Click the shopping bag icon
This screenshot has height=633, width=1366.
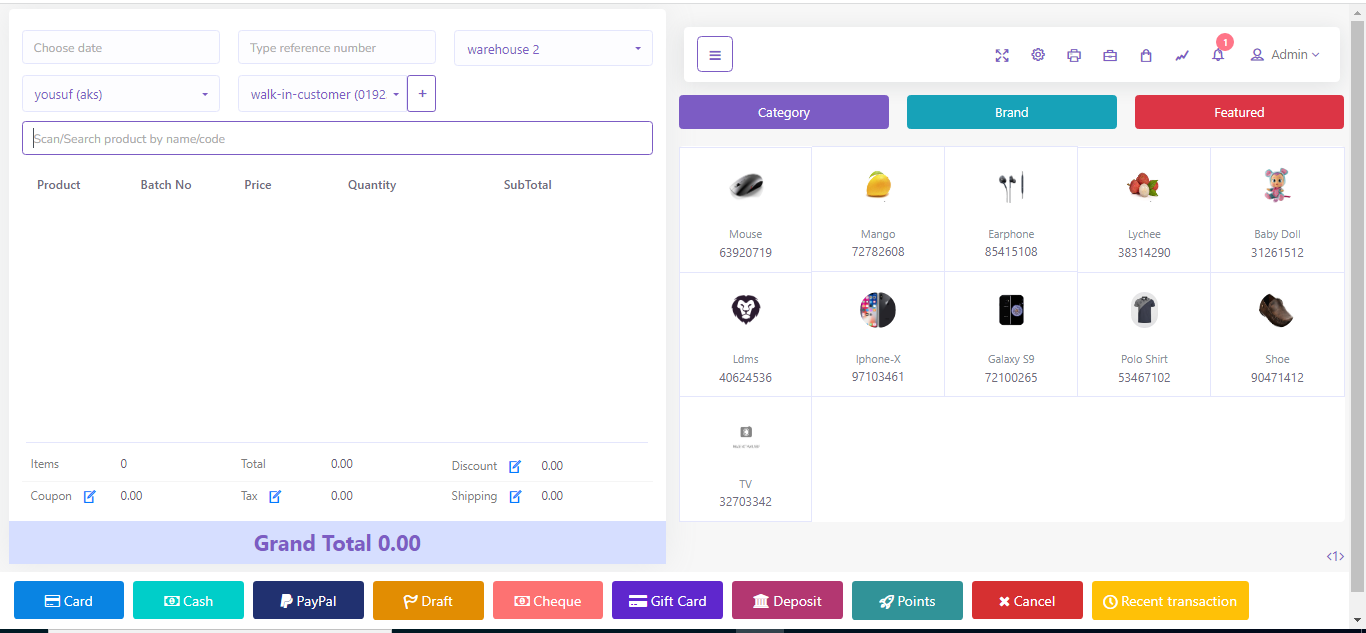pyautogui.click(x=1146, y=55)
